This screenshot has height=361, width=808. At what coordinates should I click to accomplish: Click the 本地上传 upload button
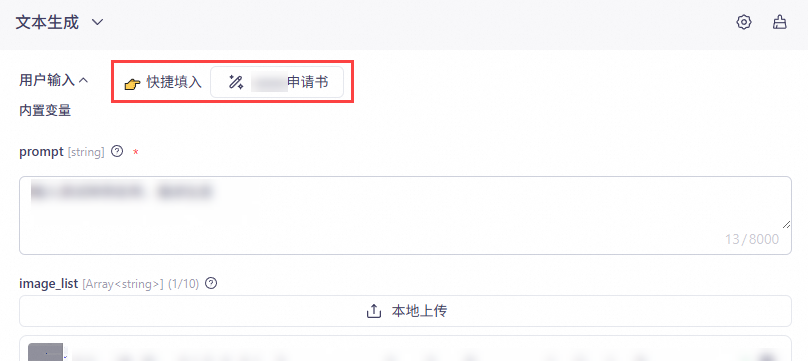coord(405,311)
